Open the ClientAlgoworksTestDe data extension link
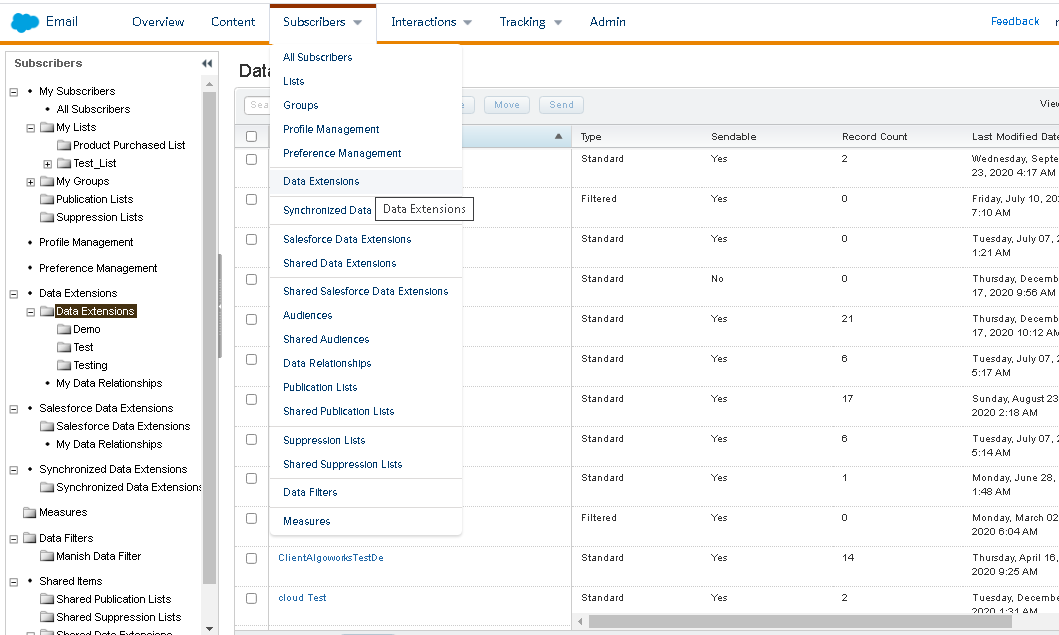Screen dimensions: 1059x635 [x=330, y=558]
